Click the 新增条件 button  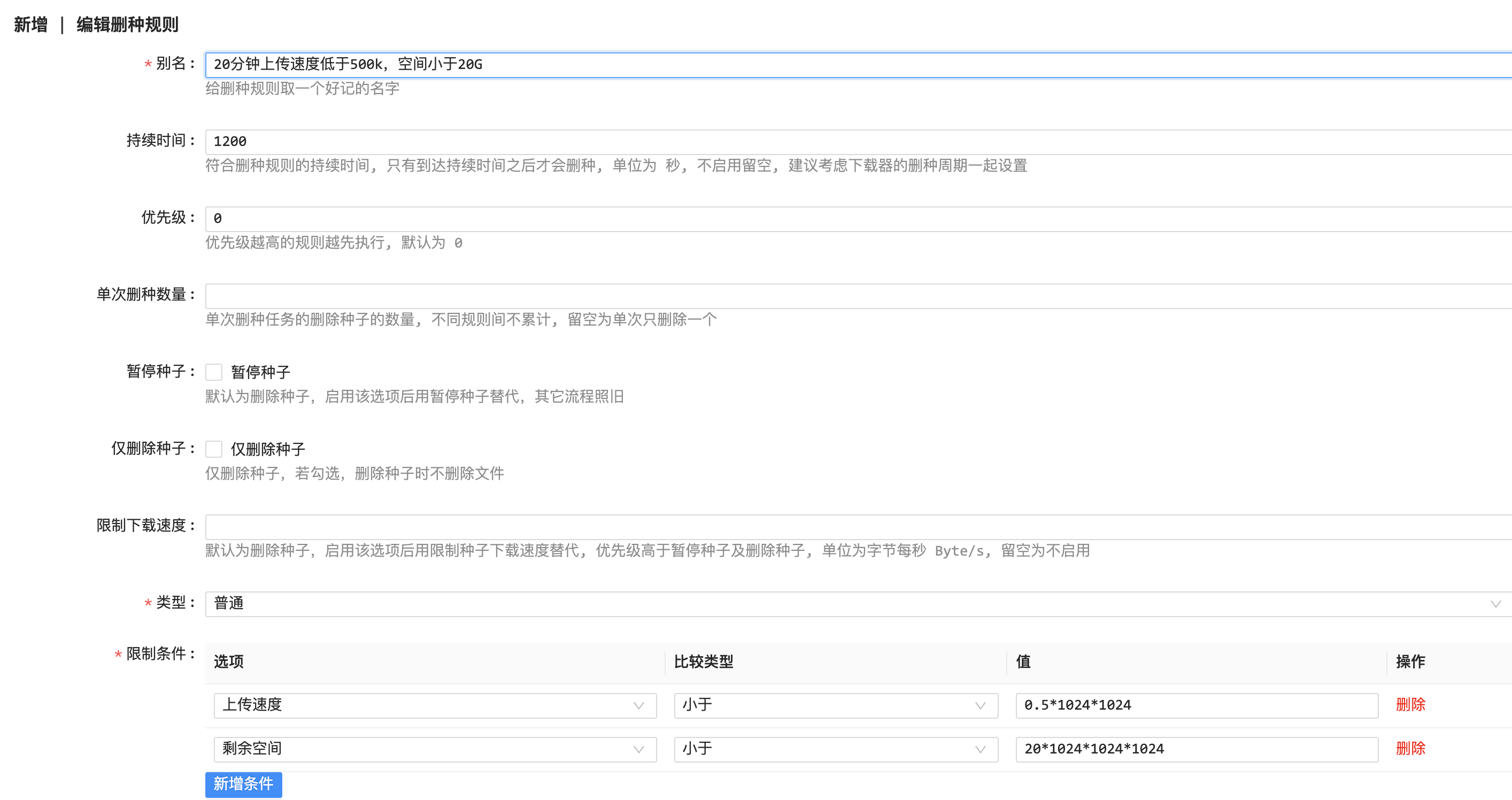[x=243, y=784]
